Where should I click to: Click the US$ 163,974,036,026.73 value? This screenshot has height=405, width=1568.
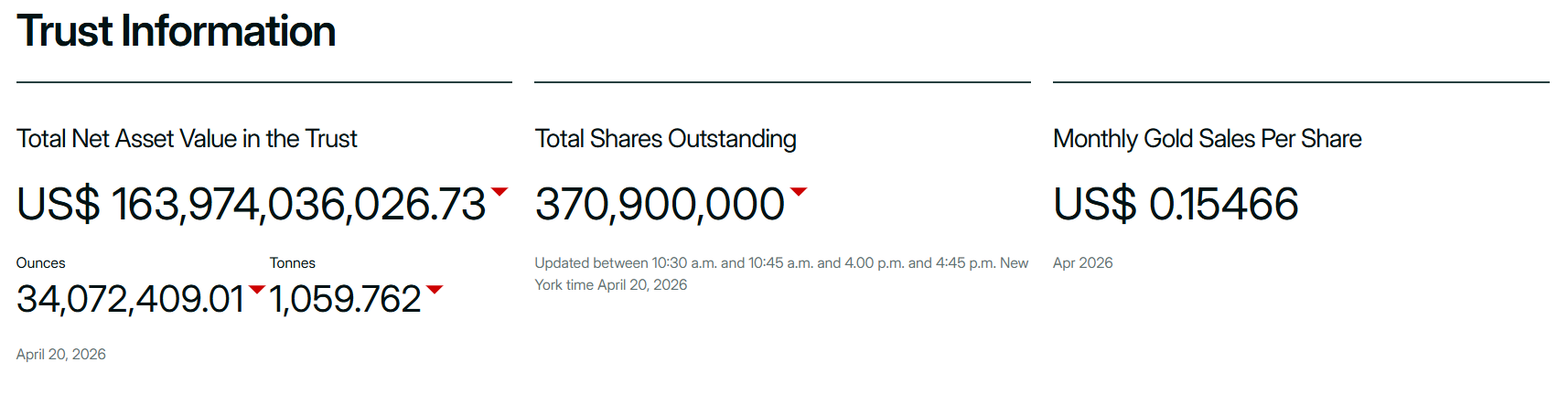[x=252, y=204]
